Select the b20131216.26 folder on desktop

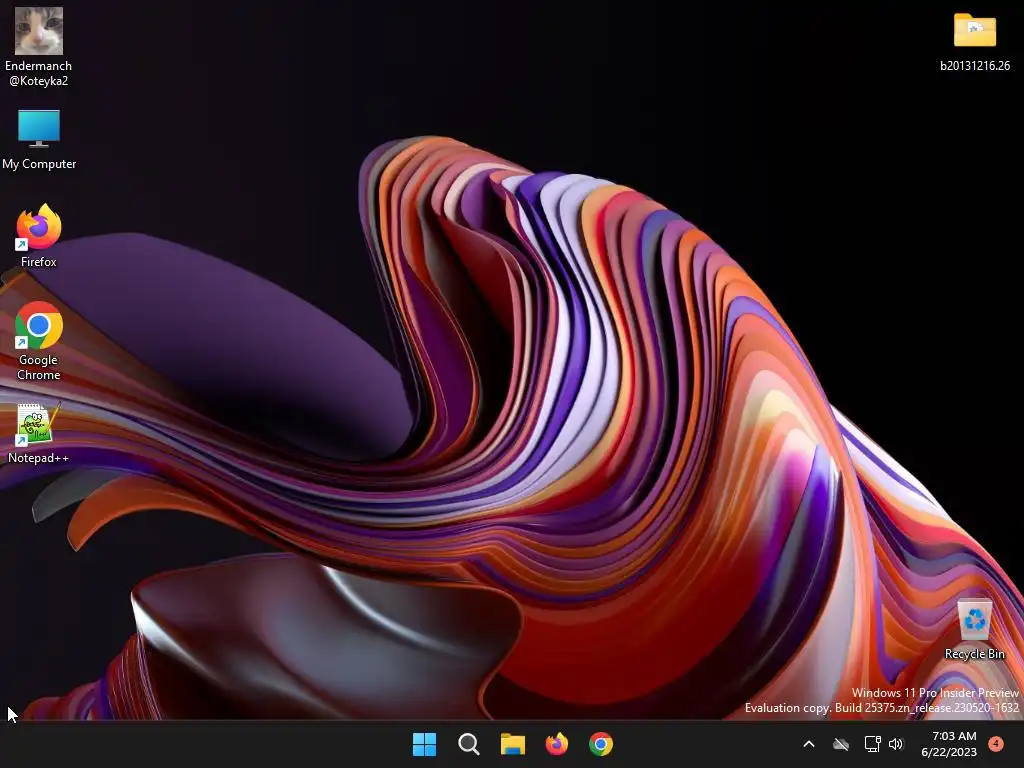[974, 42]
